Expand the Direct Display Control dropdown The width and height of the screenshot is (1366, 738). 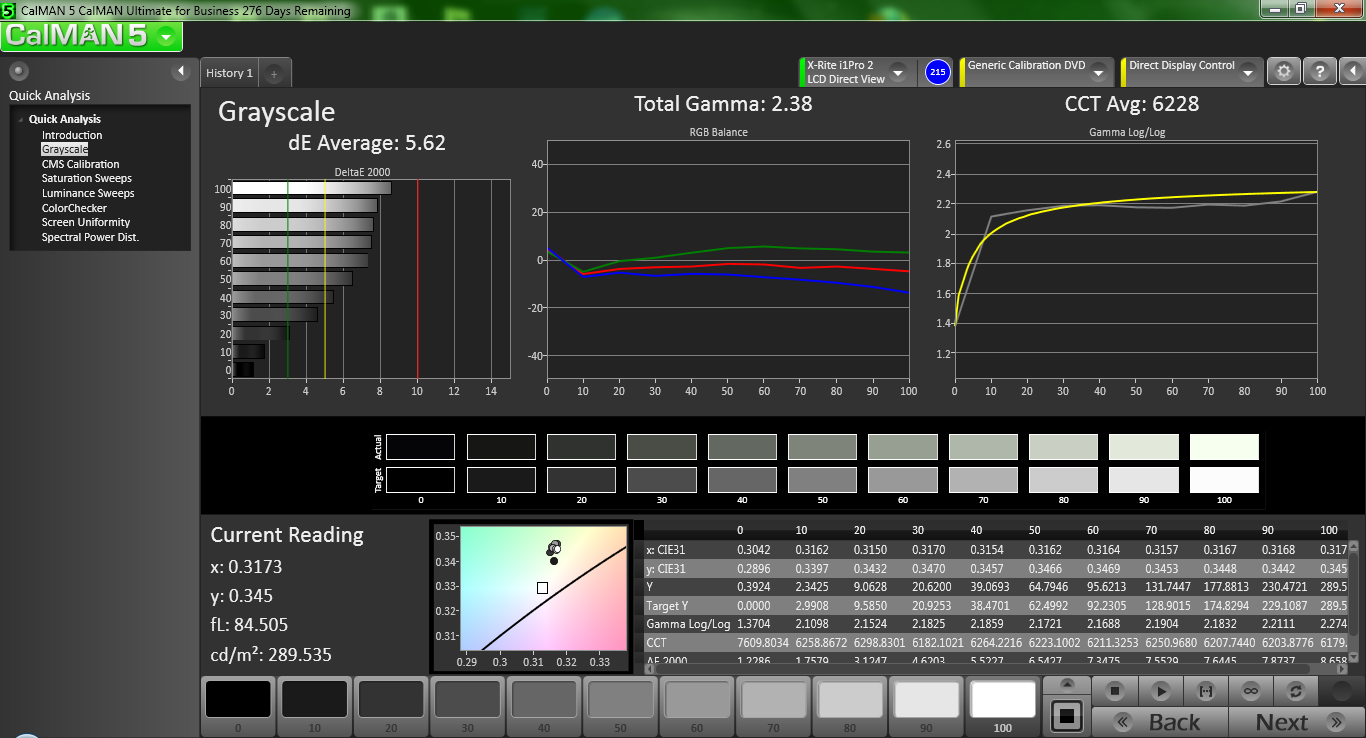1248,73
